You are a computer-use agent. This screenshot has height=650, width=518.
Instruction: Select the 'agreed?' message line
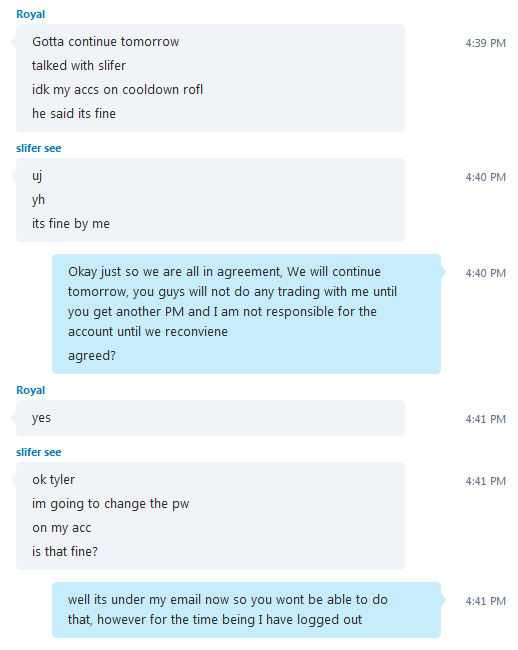pos(92,356)
